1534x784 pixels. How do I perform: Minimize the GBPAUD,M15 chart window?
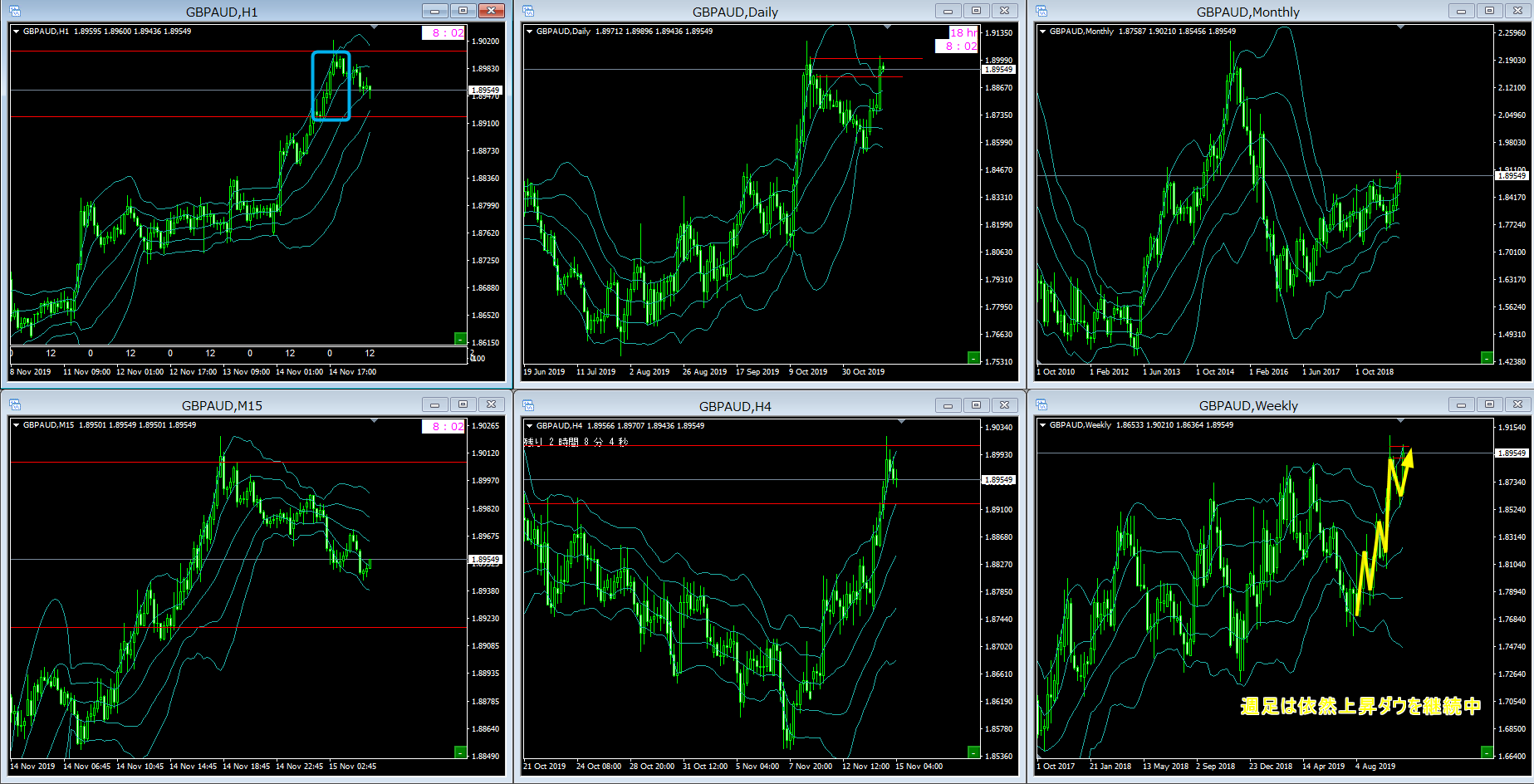point(434,404)
